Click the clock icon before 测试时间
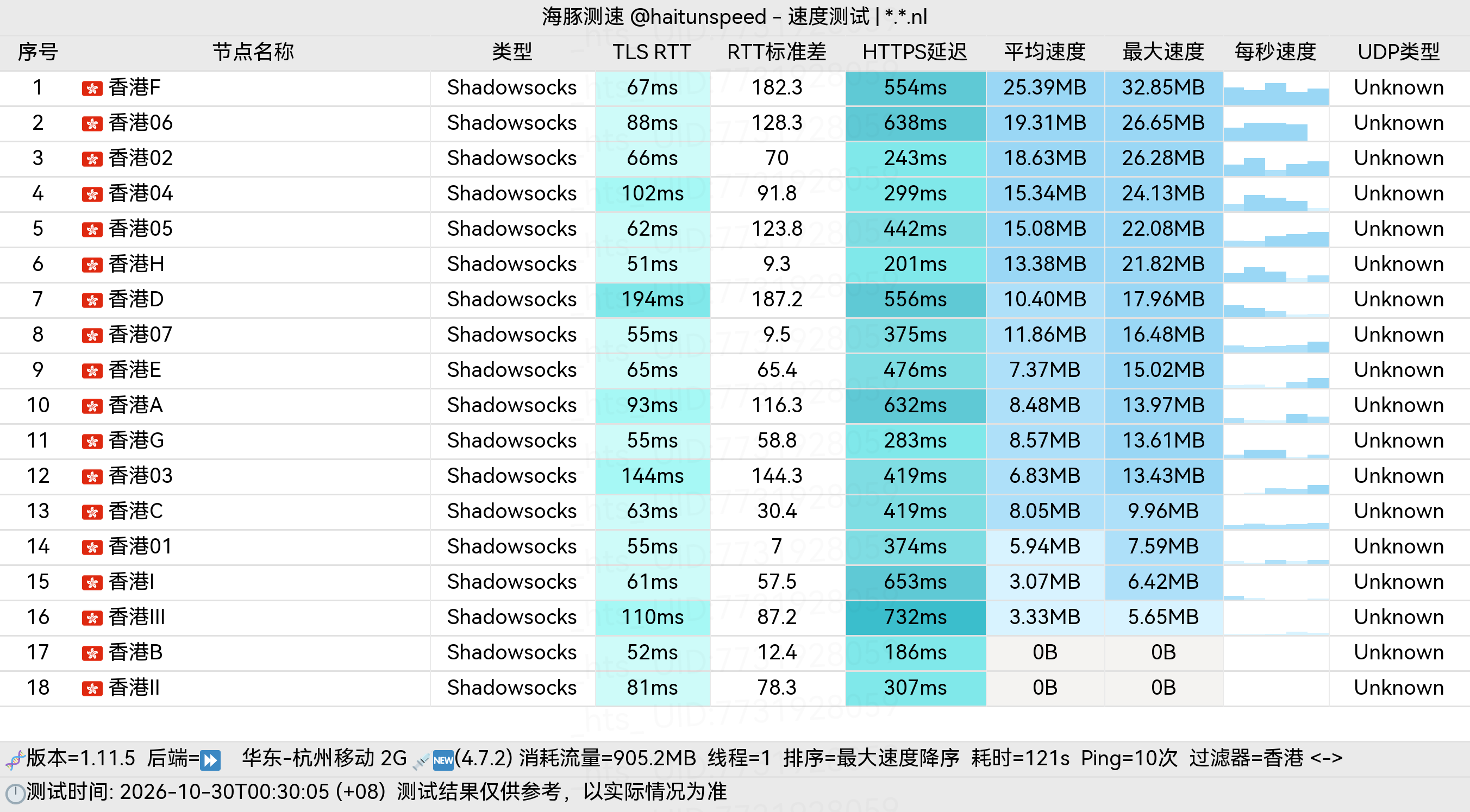1470x812 pixels. [x=15, y=794]
